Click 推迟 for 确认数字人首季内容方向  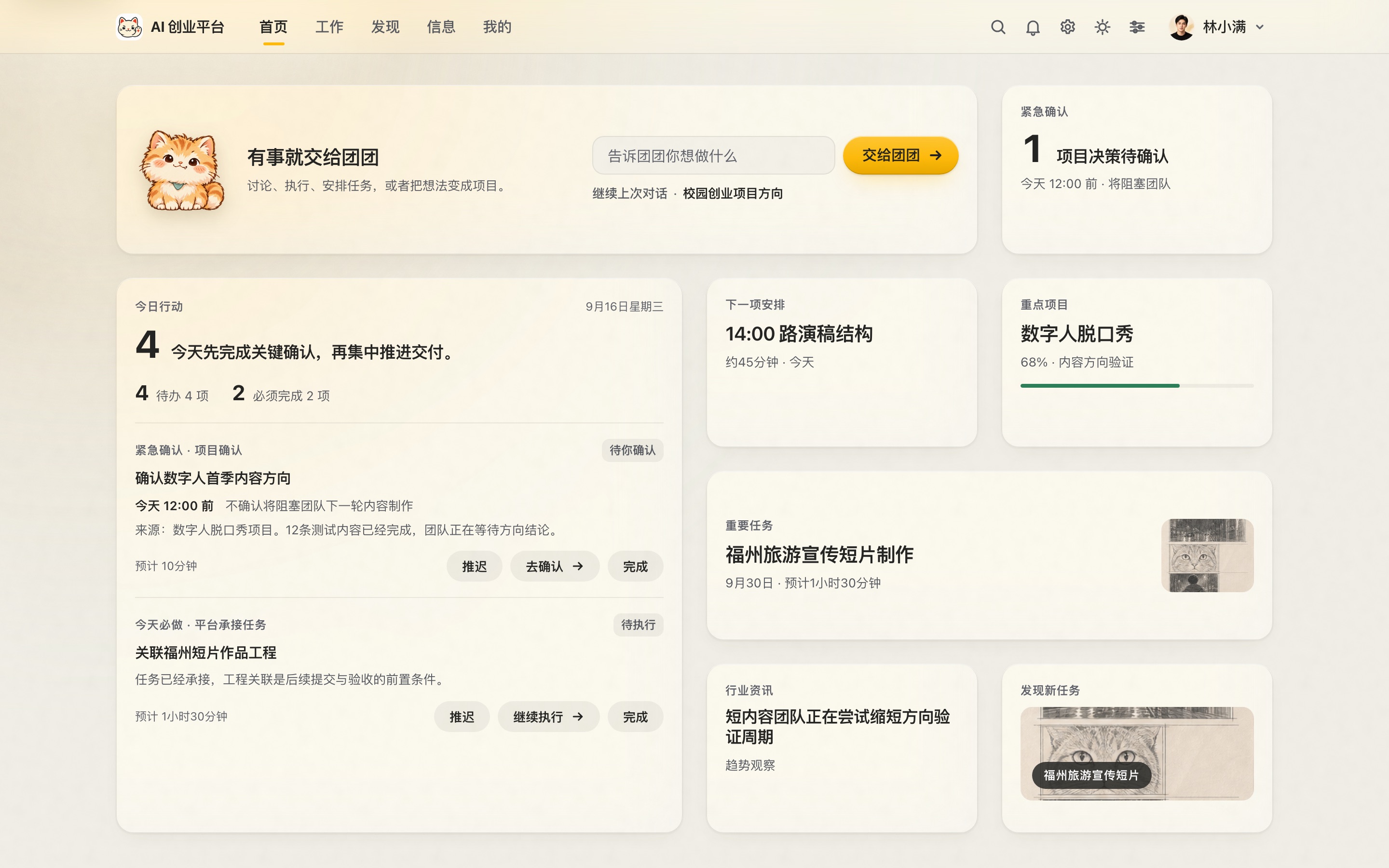[x=474, y=567]
